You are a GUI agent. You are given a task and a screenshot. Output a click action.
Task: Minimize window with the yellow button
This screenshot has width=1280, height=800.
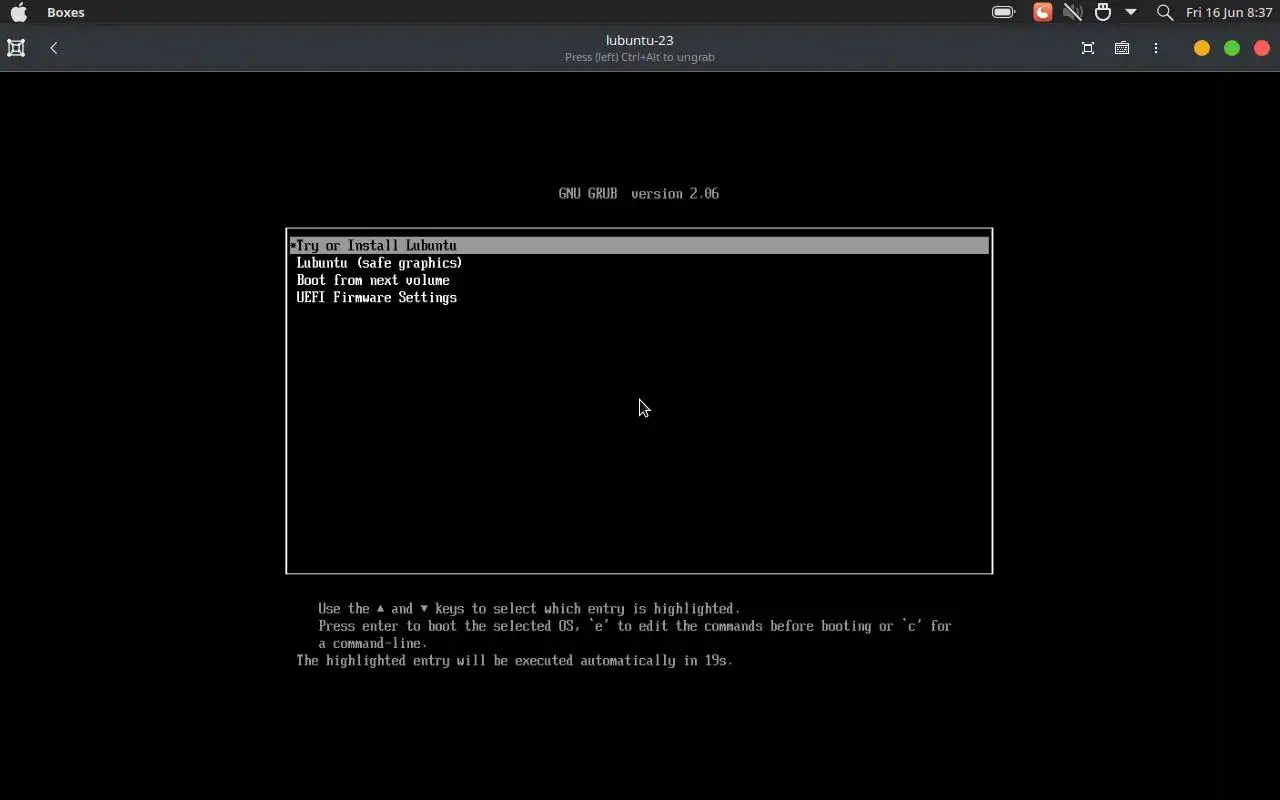click(1202, 48)
